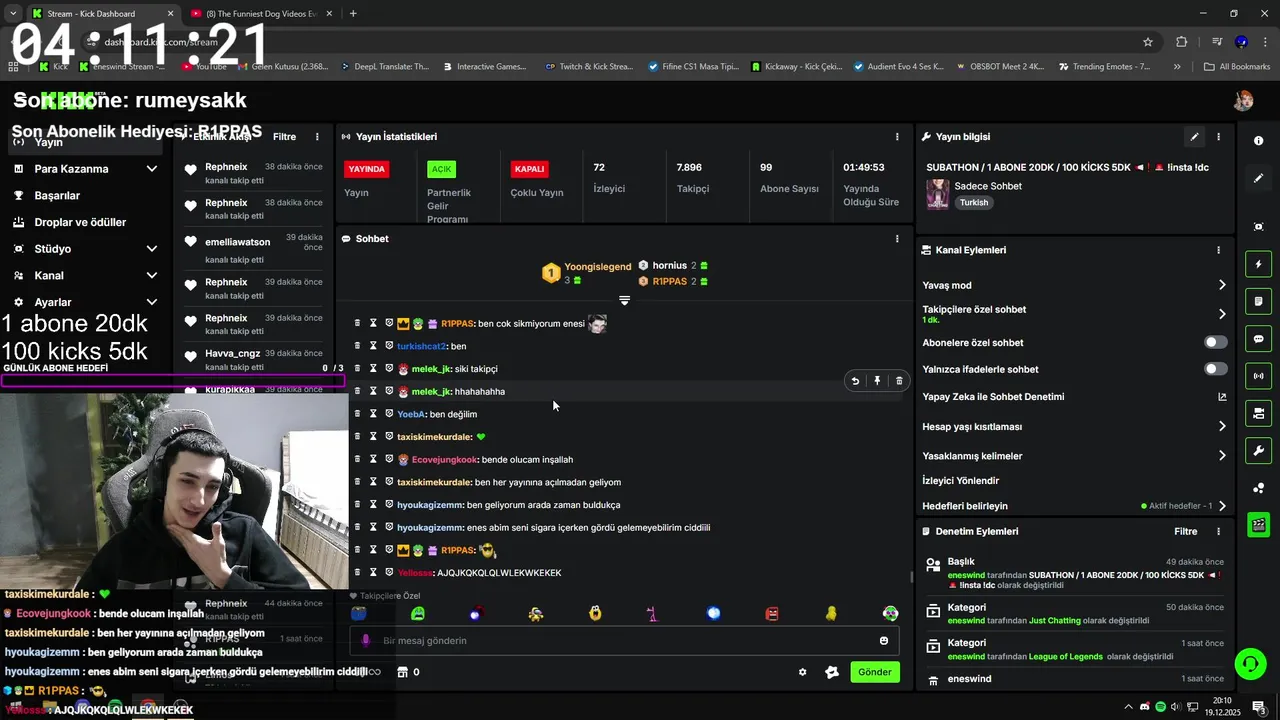Open Spotify from system tray
Image resolution: width=1280 pixels, height=720 pixels.
click(1160, 706)
